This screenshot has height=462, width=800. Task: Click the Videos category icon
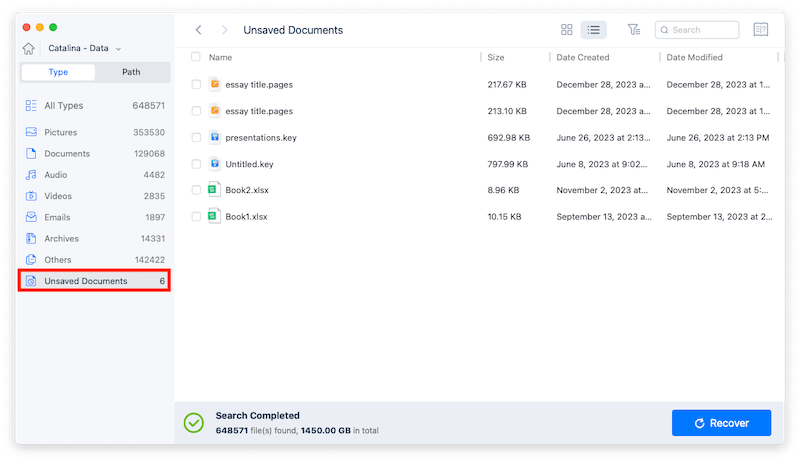pyautogui.click(x=31, y=196)
